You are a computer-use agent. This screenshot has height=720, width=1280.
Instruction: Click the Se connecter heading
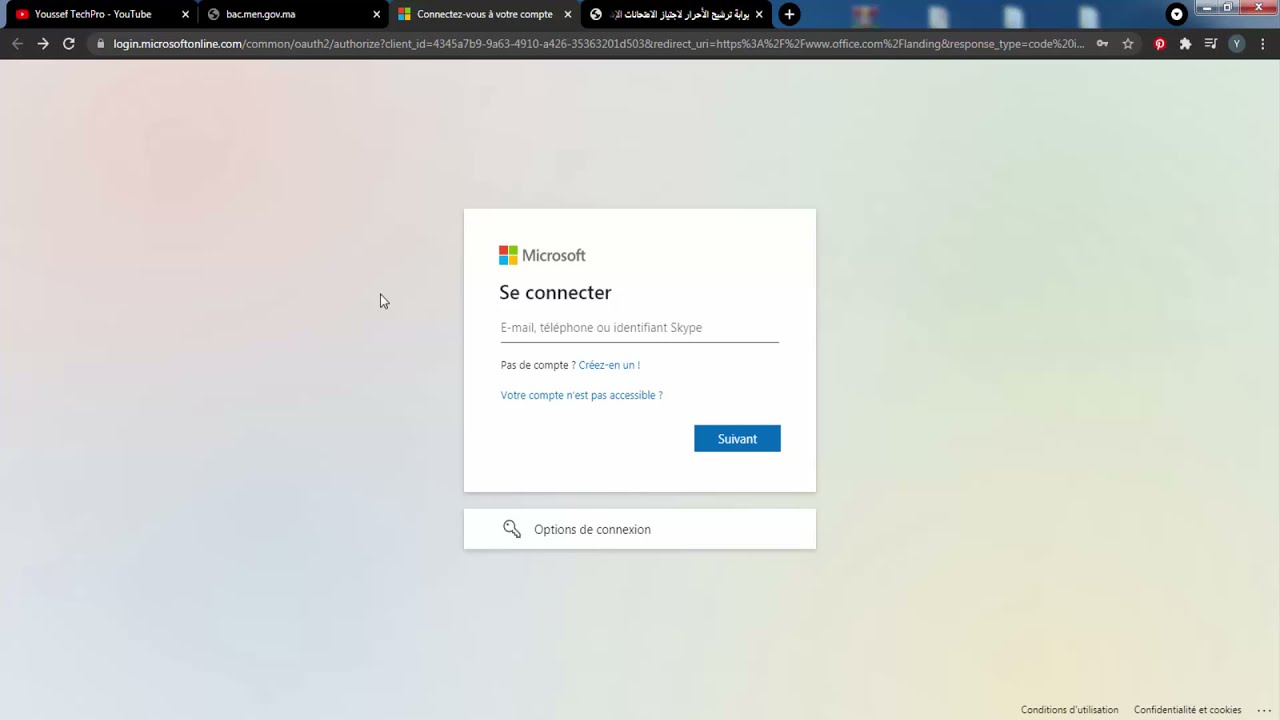click(x=555, y=292)
